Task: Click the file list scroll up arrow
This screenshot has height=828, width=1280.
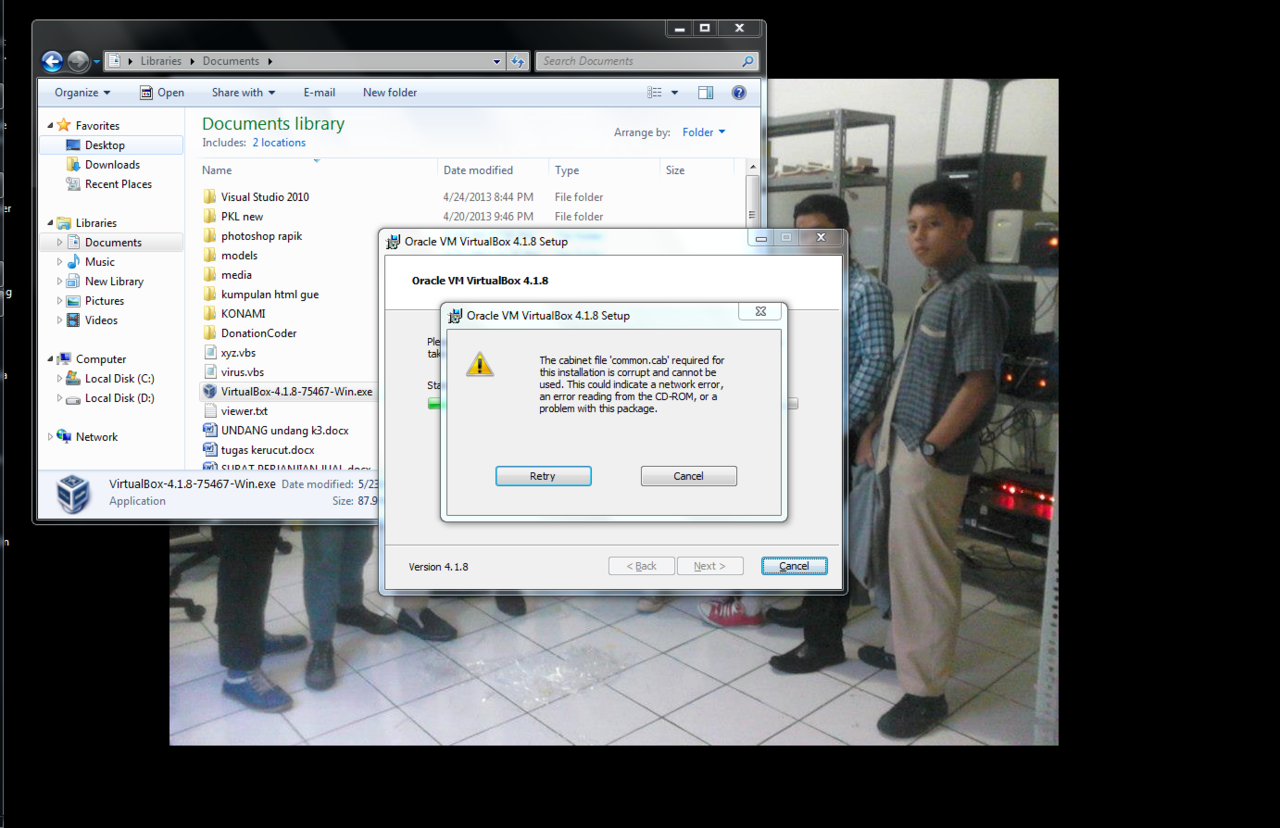Action: point(752,168)
